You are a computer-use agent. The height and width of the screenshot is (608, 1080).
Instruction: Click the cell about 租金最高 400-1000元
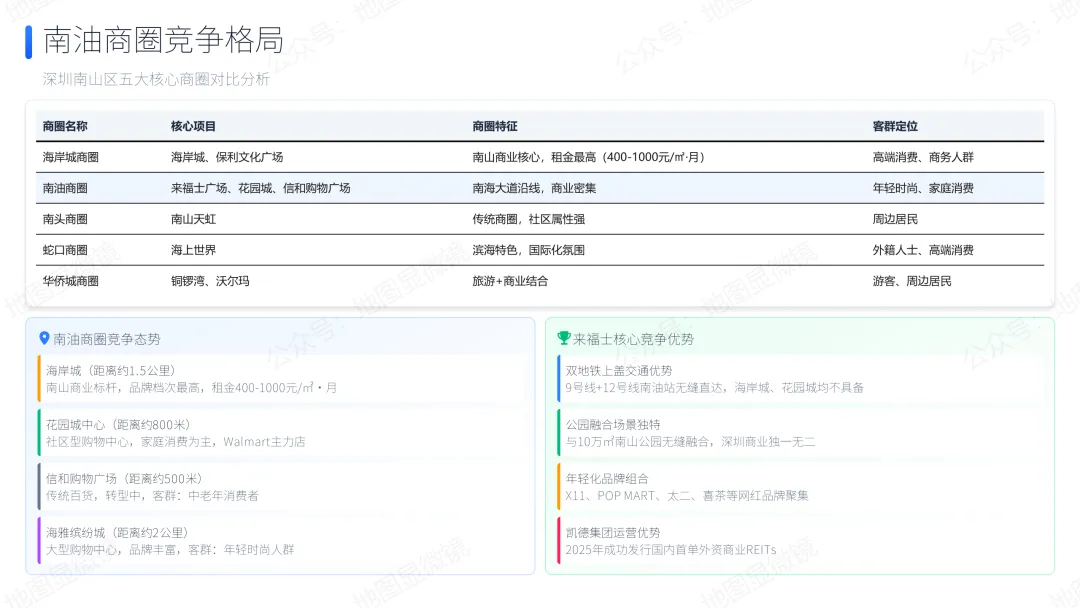pos(589,157)
